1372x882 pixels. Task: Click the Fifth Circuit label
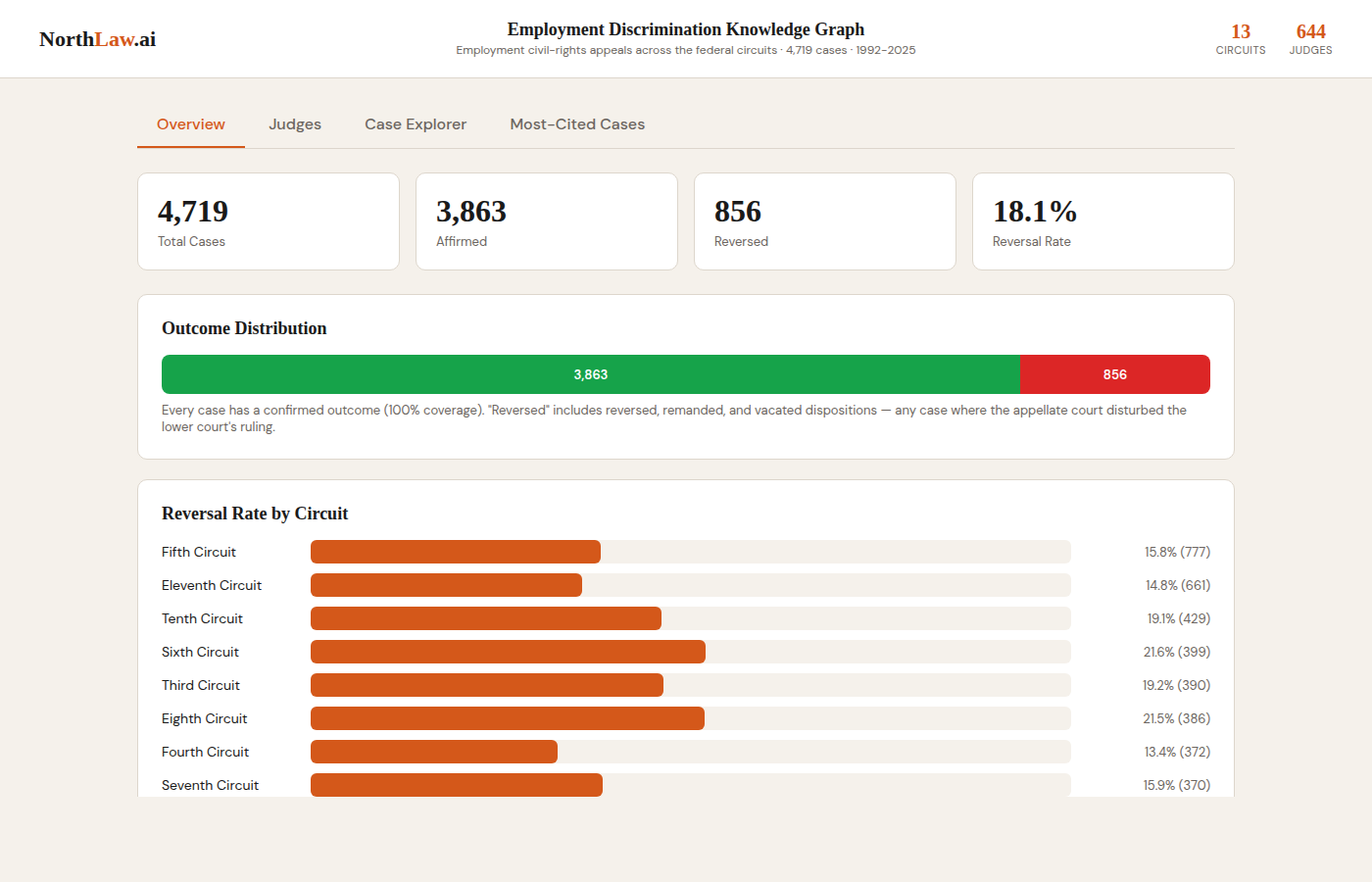click(x=199, y=552)
